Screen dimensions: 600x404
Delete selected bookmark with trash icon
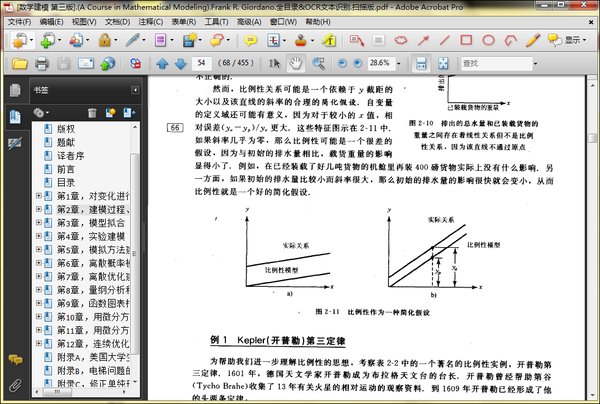coord(92,113)
